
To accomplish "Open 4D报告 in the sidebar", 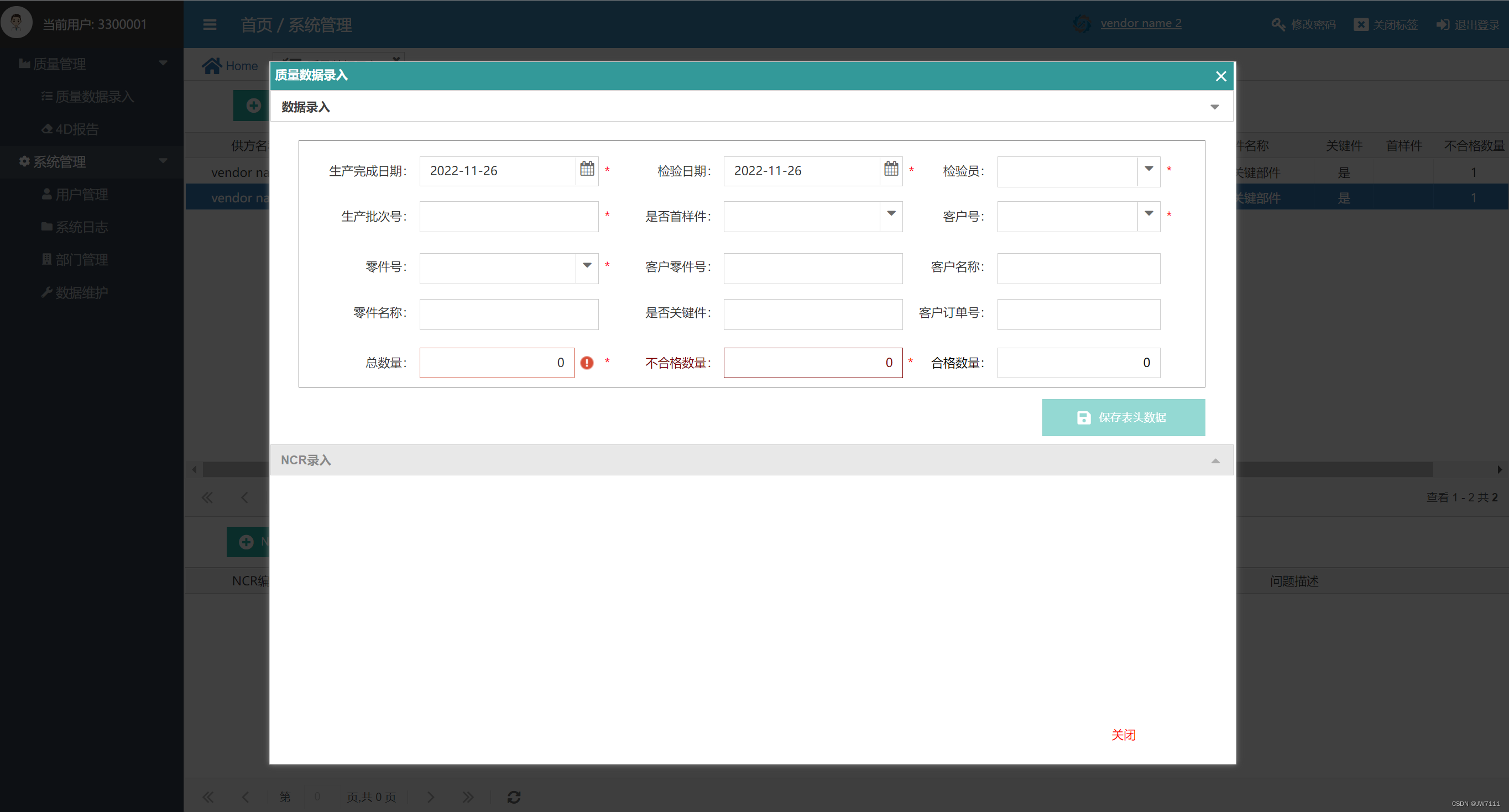I will 70,129.
